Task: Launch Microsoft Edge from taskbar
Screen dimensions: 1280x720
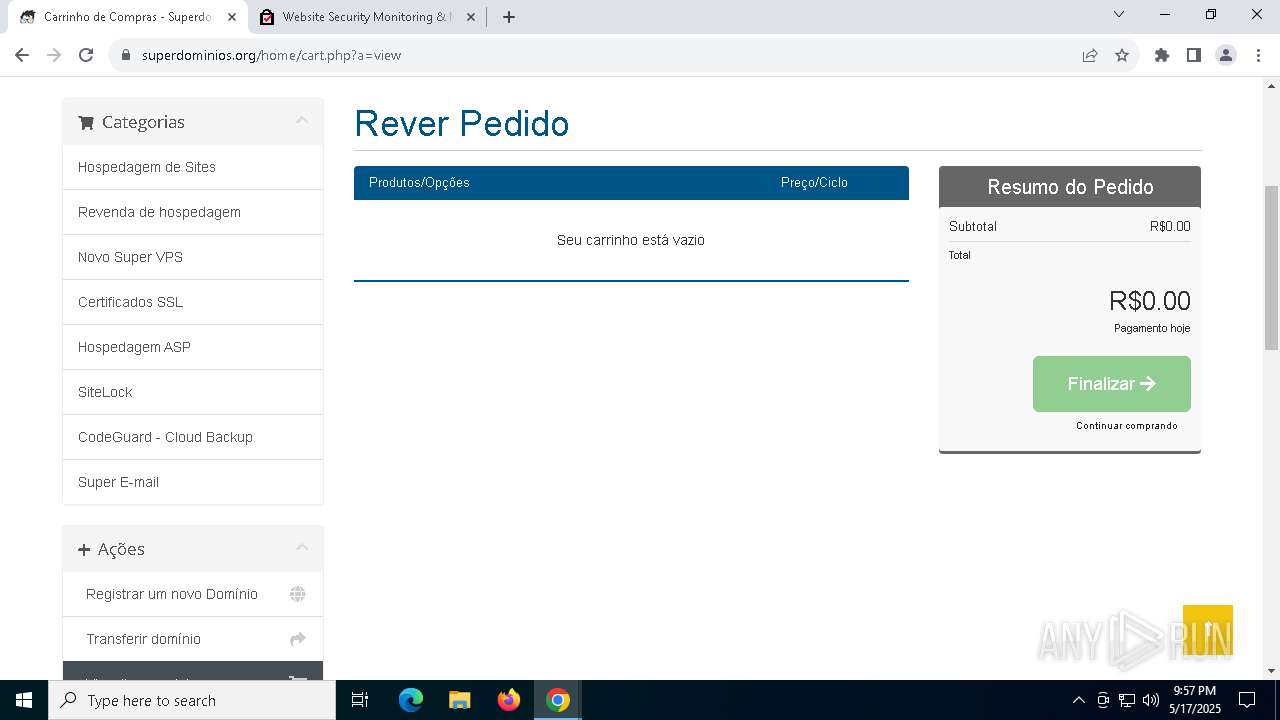Action: tap(411, 700)
